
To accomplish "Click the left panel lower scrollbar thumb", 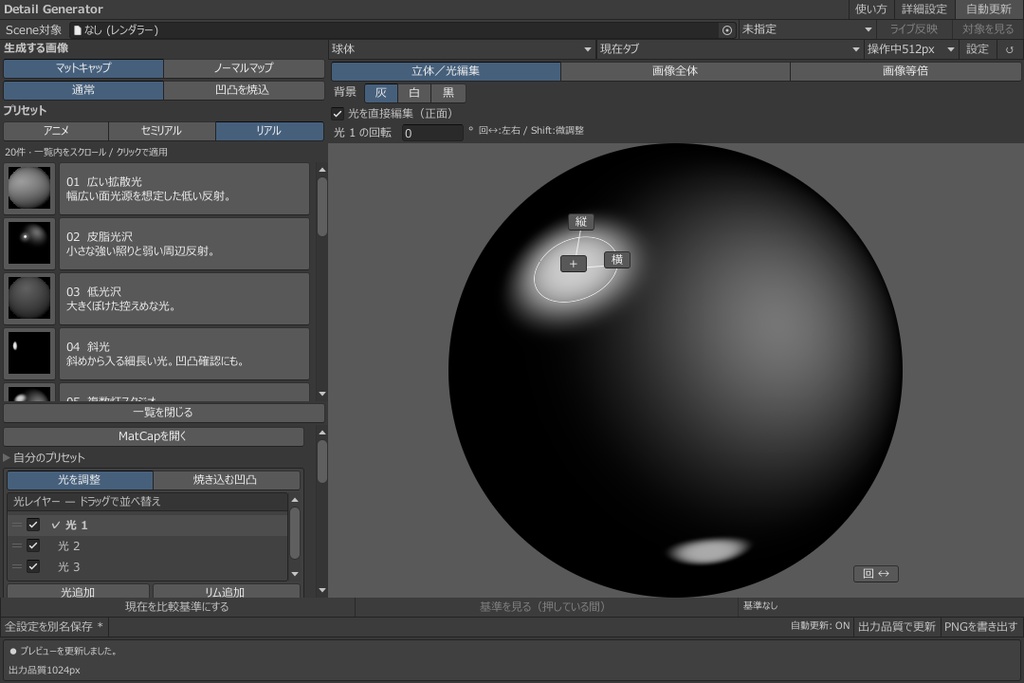I will click(x=322, y=462).
